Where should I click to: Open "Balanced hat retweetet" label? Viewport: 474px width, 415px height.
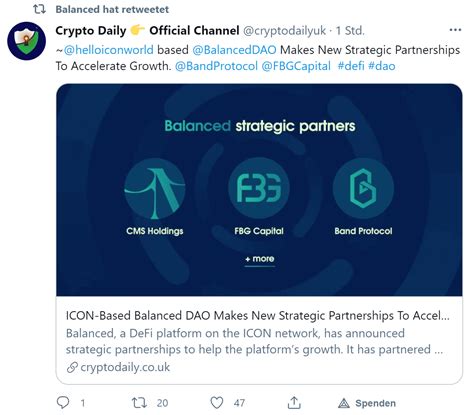pos(112,9)
